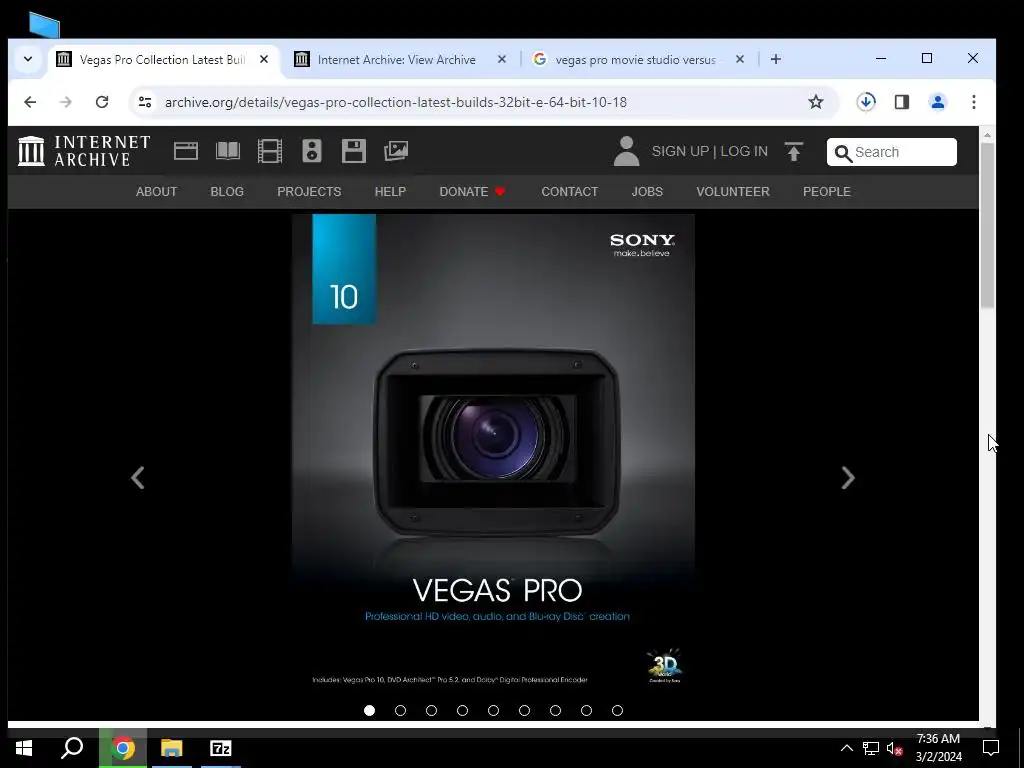Screen dimensions: 1024x768
Task: Open the CONTACT link
Action: 569,192
